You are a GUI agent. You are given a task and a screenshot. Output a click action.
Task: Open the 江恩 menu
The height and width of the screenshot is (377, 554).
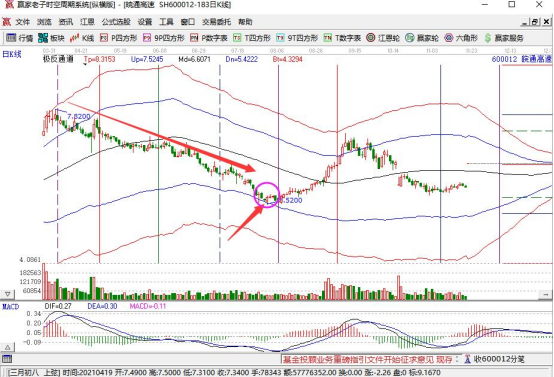(x=87, y=22)
